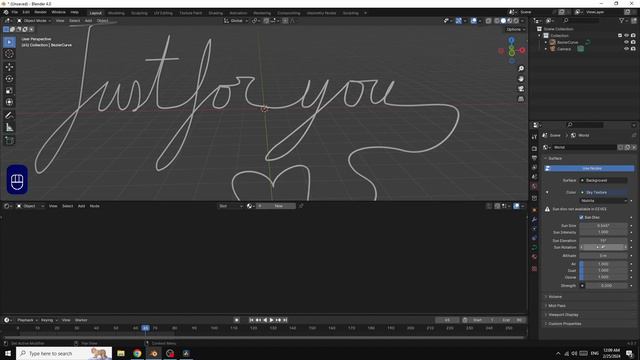Toggle X-ray mode in viewport header
Screen dimensions: 640x360
point(489,21)
